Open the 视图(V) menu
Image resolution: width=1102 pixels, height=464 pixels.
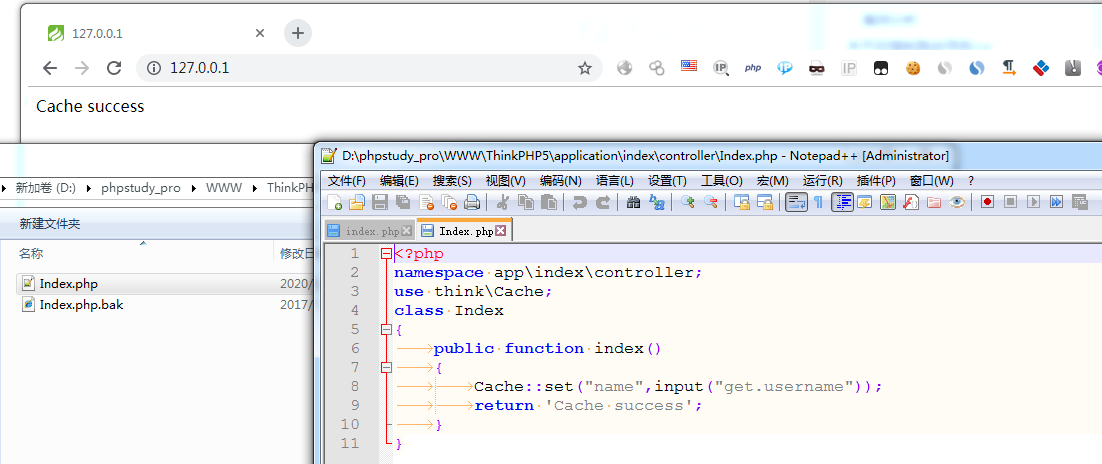(506, 181)
